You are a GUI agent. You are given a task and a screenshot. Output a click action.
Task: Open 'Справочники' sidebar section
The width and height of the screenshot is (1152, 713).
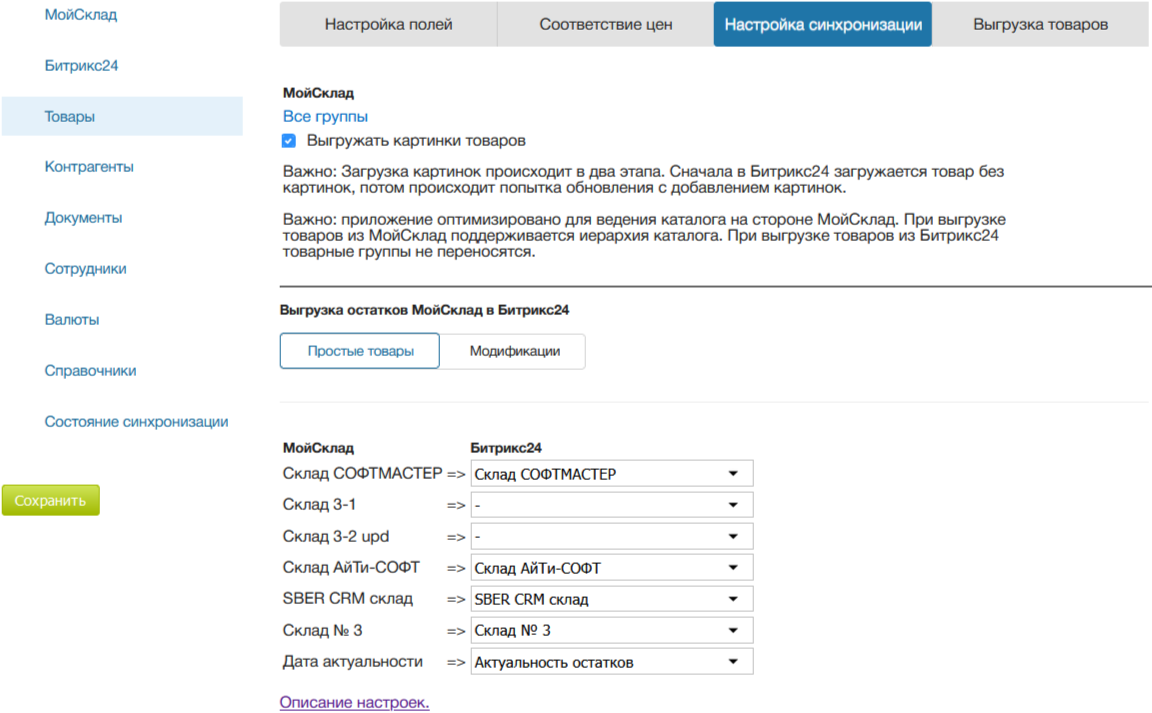[90, 371]
